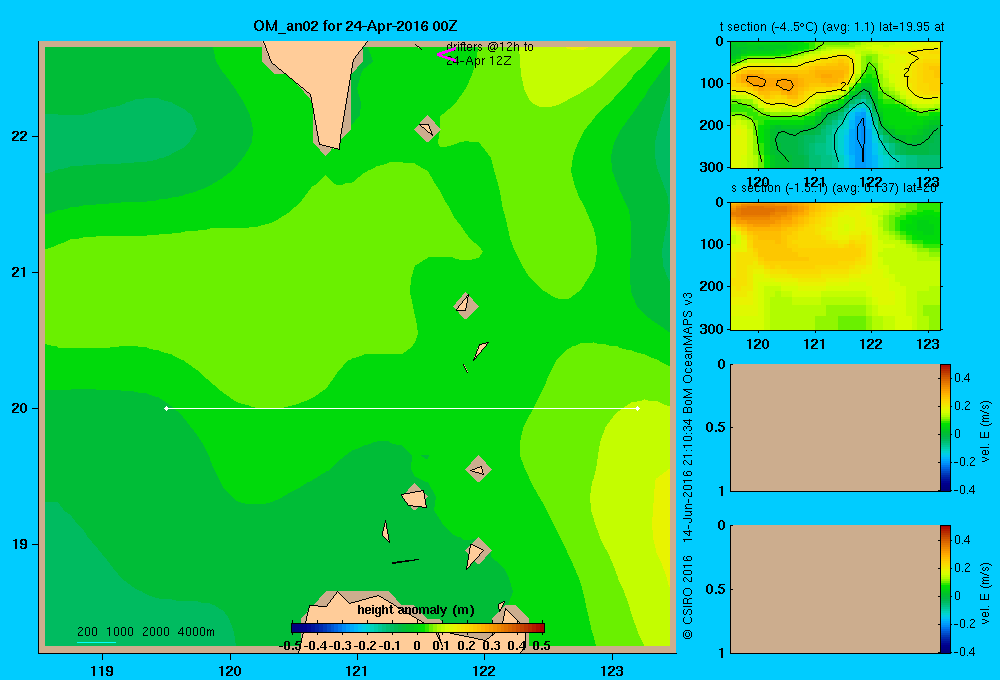1000x680 pixels.
Task: Click the longitude 123 axis label under the main map
Action: click(x=612, y=670)
